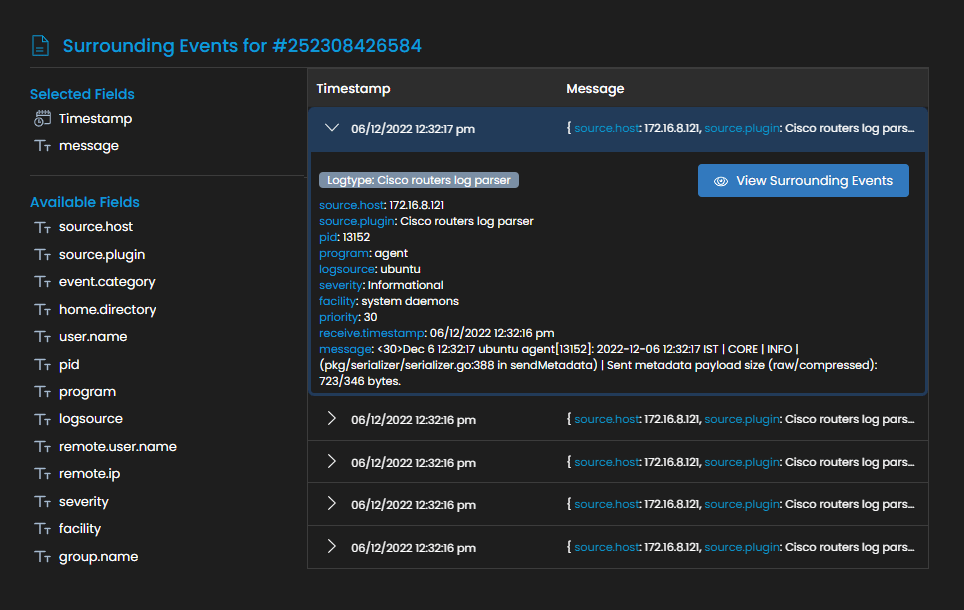Click the receive.timestamp field link
The width and height of the screenshot is (964, 610).
click(372, 333)
